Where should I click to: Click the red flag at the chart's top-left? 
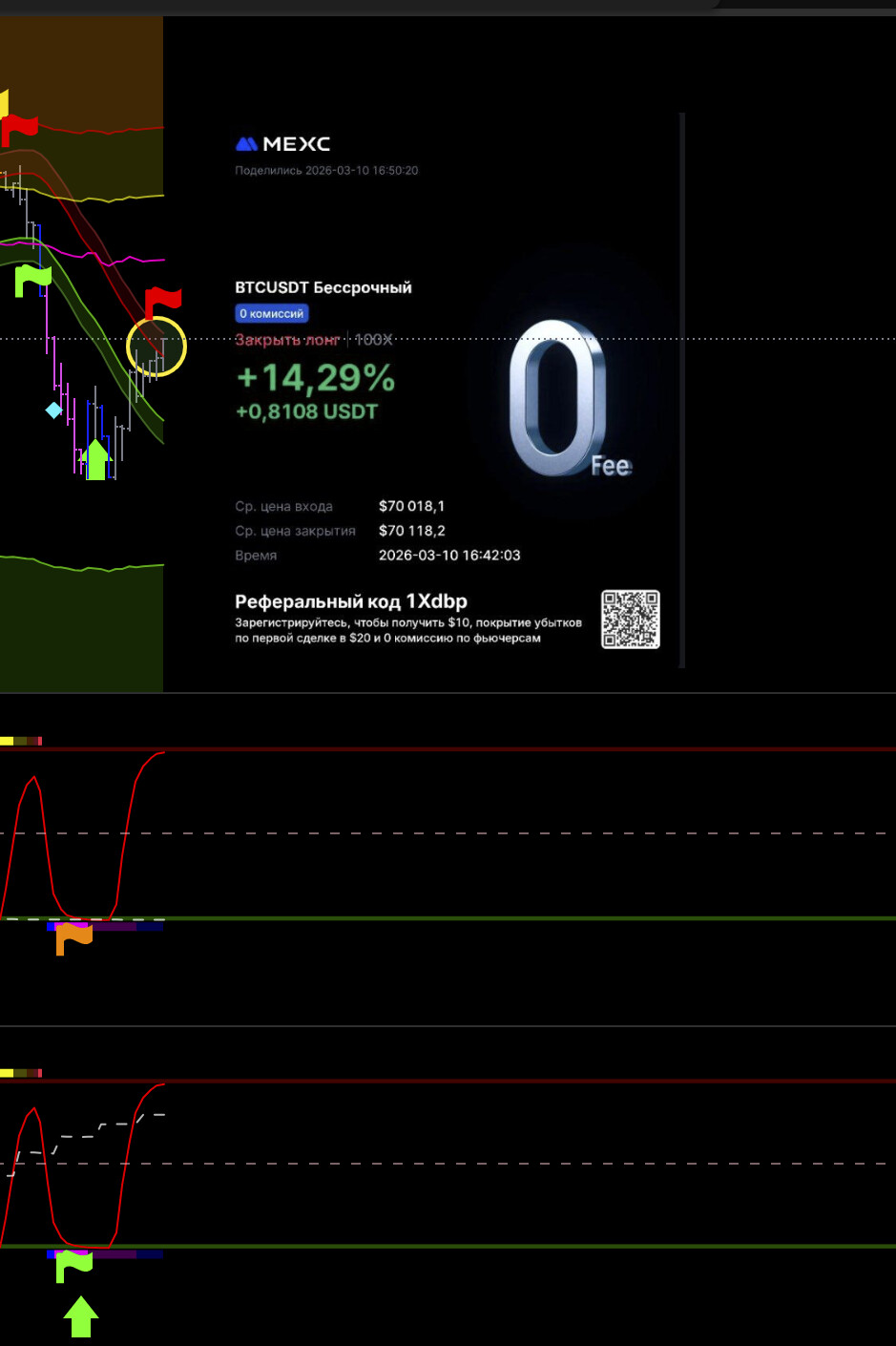click(18, 128)
